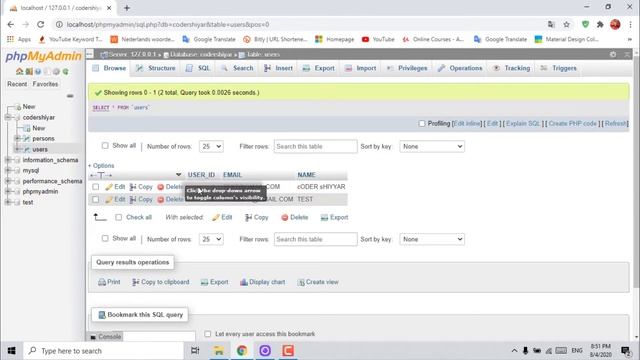The height and width of the screenshot is (360, 640).
Task: Open File Explorer from taskbar
Action: click(219, 351)
